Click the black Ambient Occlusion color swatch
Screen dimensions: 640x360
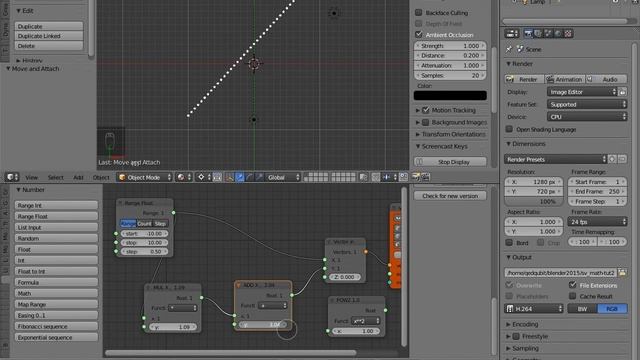[450, 96]
